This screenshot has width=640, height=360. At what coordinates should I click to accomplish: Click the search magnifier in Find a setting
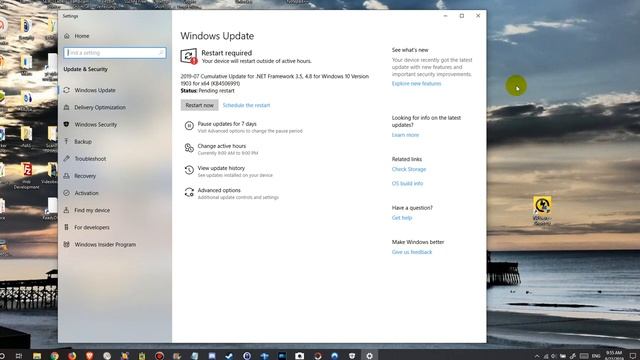coord(161,53)
